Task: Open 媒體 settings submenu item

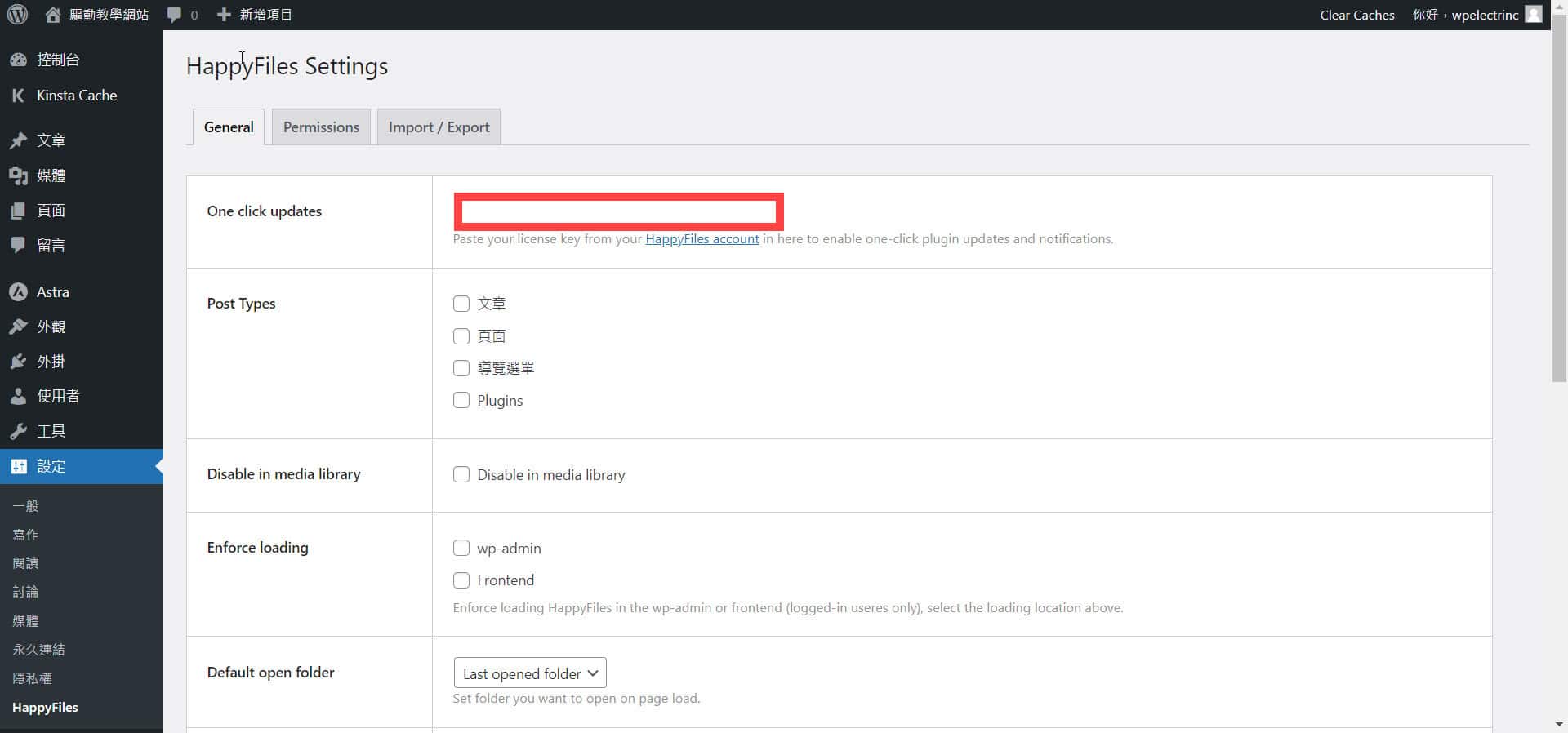Action: [25, 621]
